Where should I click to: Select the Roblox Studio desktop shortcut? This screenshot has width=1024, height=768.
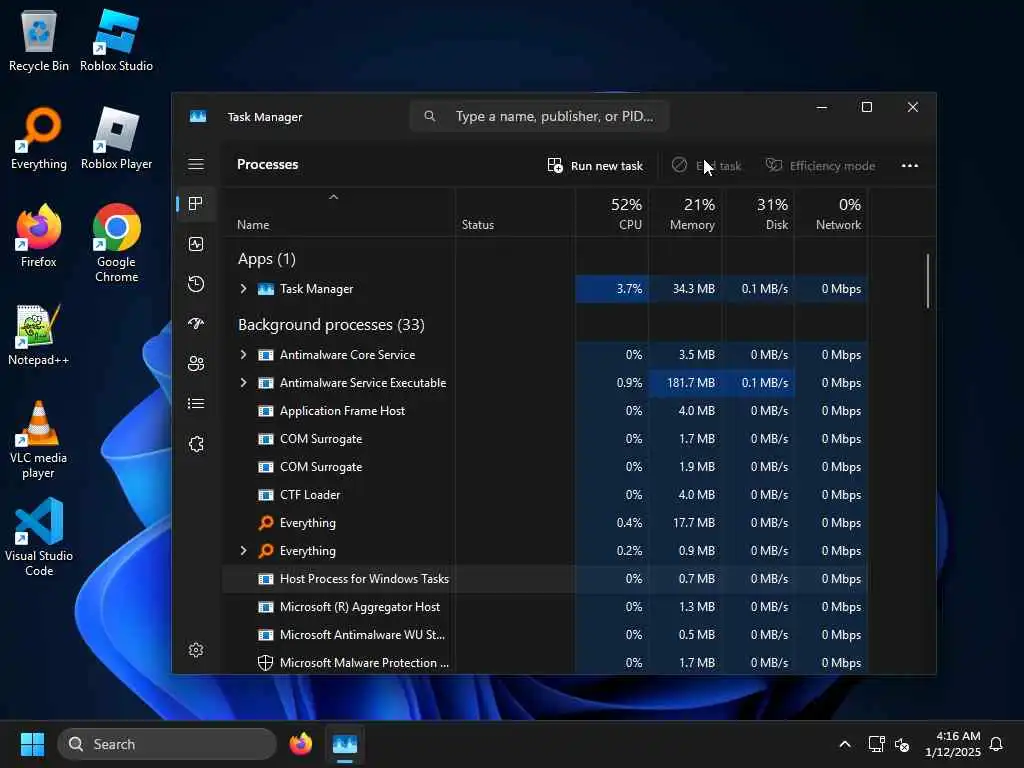(116, 40)
